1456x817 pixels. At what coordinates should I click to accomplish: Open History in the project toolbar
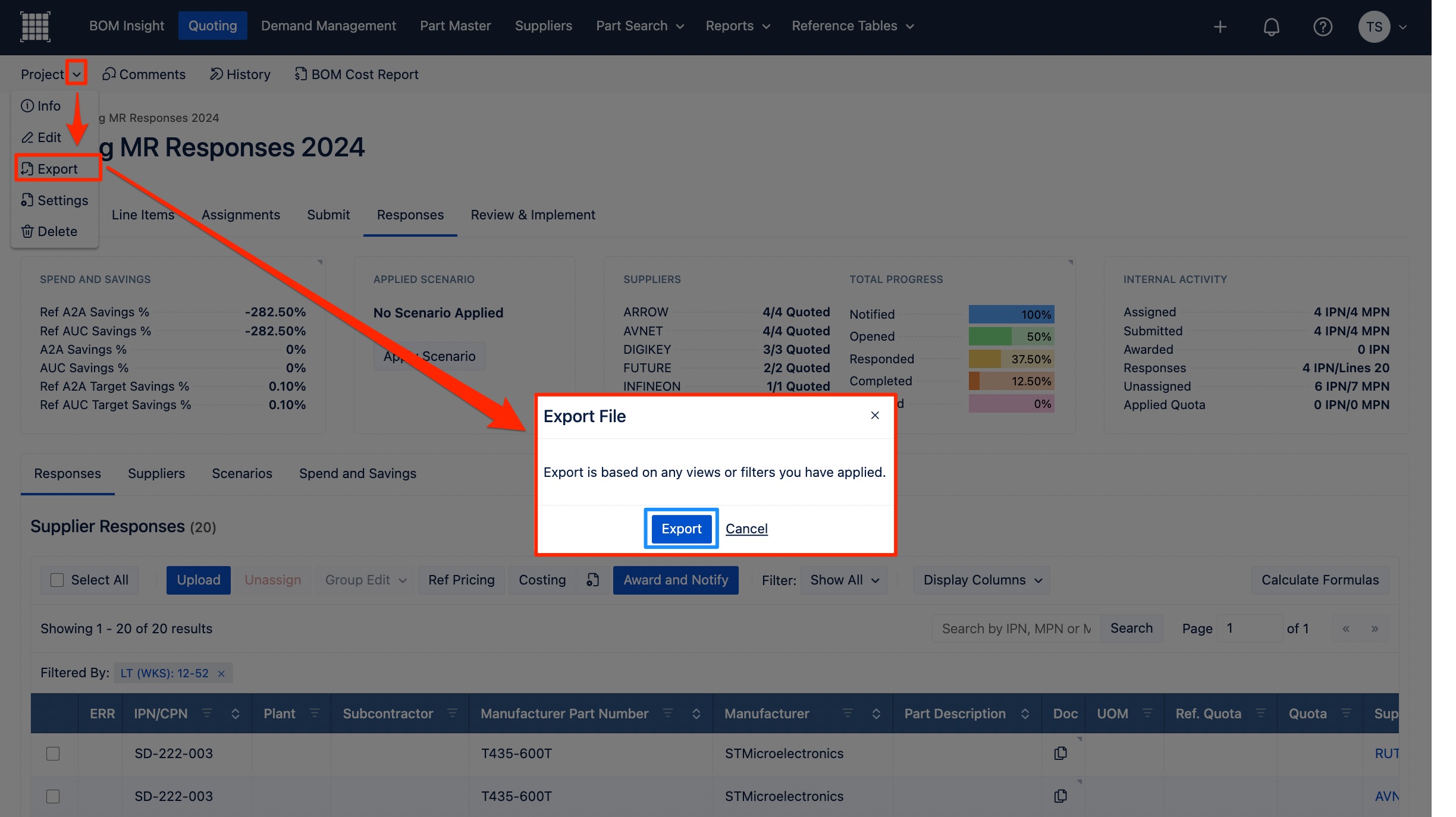coord(240,74)
